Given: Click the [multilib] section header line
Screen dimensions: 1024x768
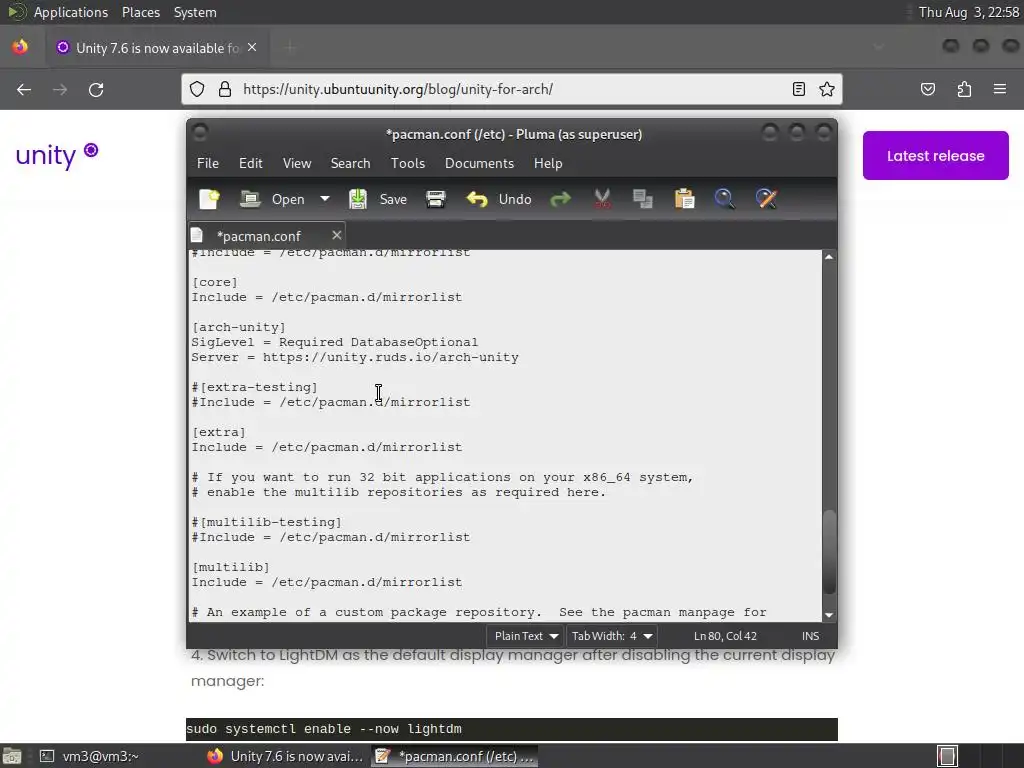Looking at the screenshot, I should point(231,567).
